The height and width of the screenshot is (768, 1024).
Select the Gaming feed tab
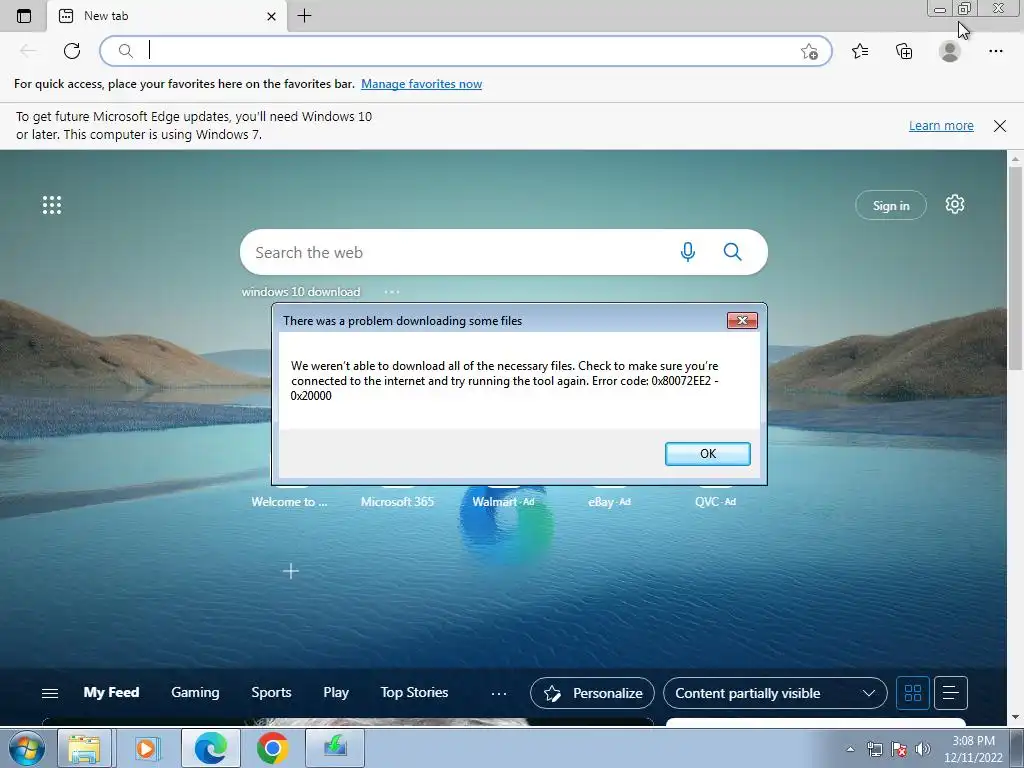[x=195, y=692]
